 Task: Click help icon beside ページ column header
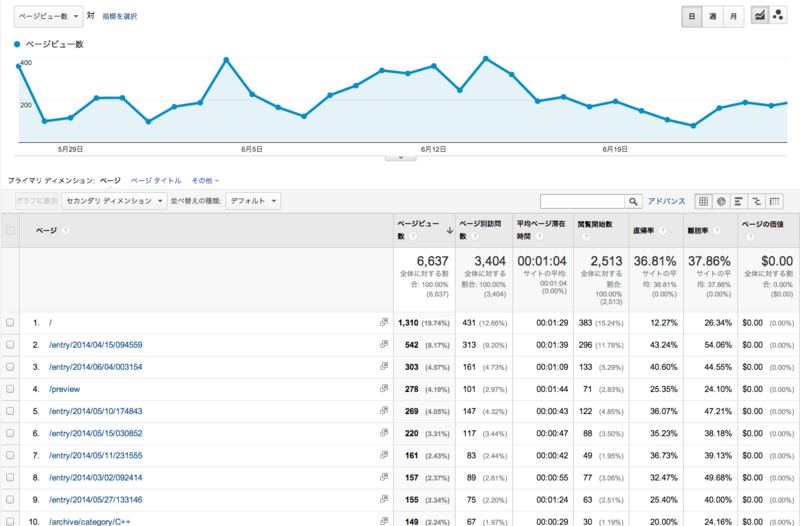tap(65, 231)
